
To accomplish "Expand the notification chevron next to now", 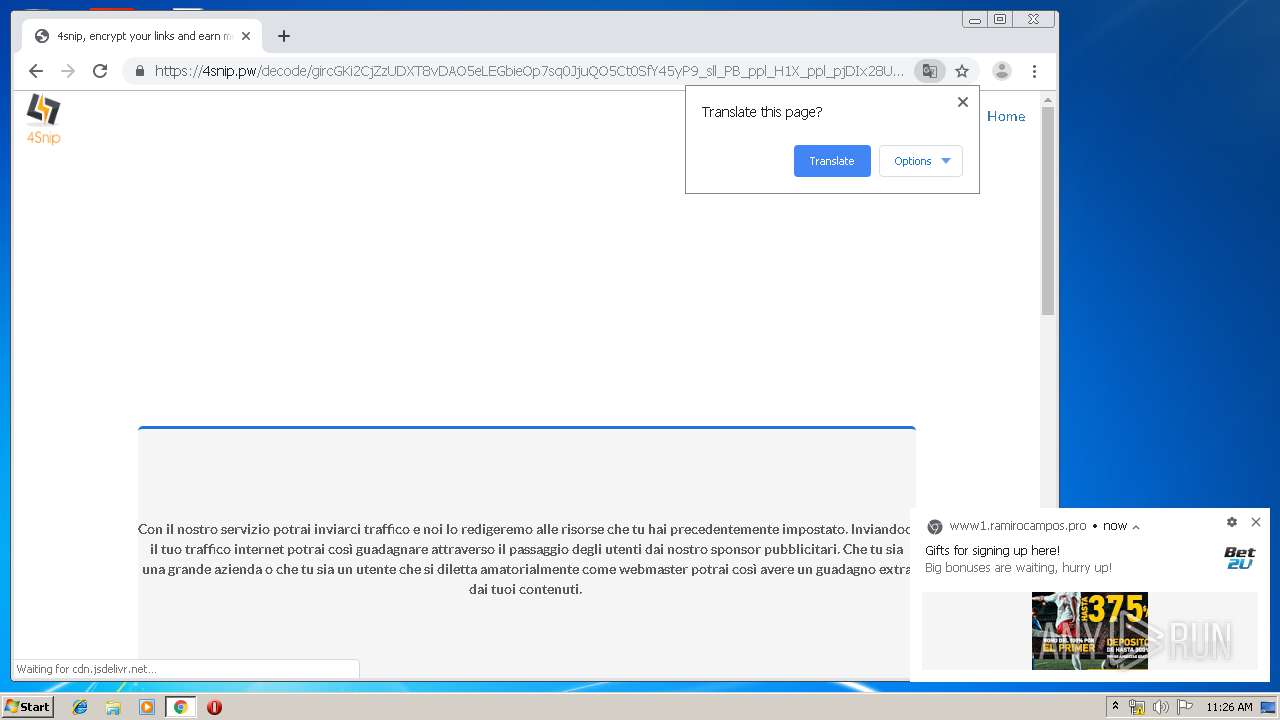I will tap(1136, 527).
